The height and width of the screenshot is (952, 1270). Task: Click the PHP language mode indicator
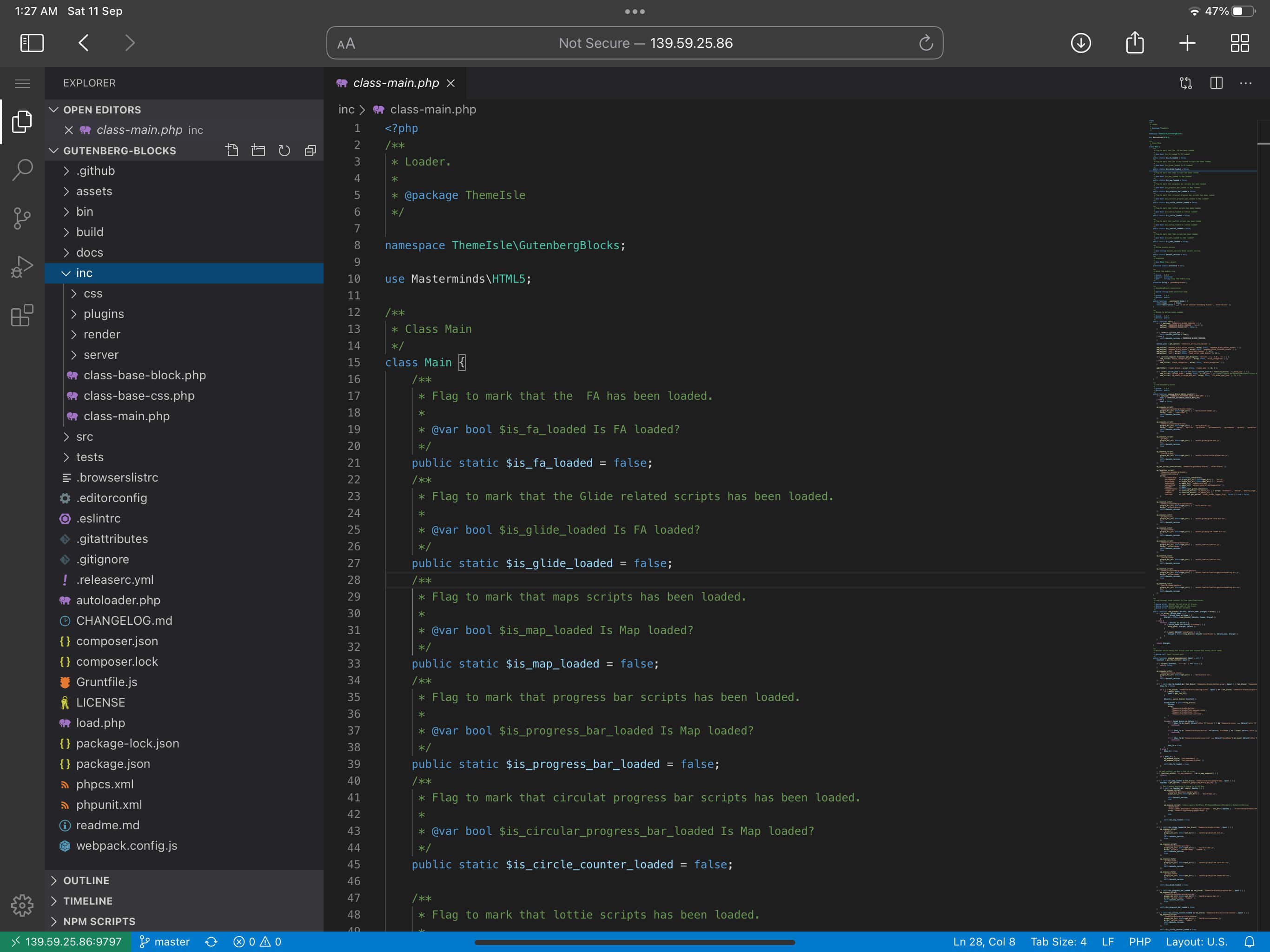(x=1140, y=941)
